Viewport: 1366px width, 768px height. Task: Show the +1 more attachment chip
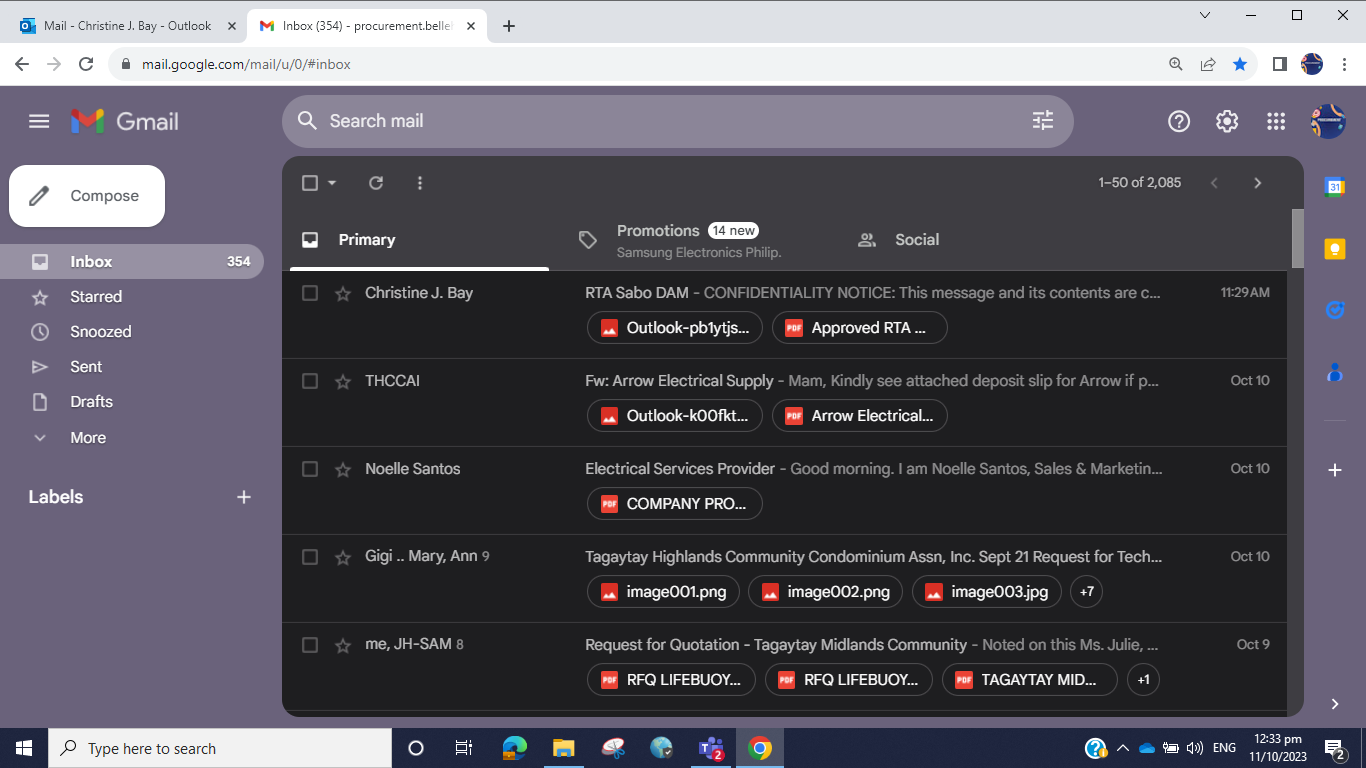point(1143,680)
